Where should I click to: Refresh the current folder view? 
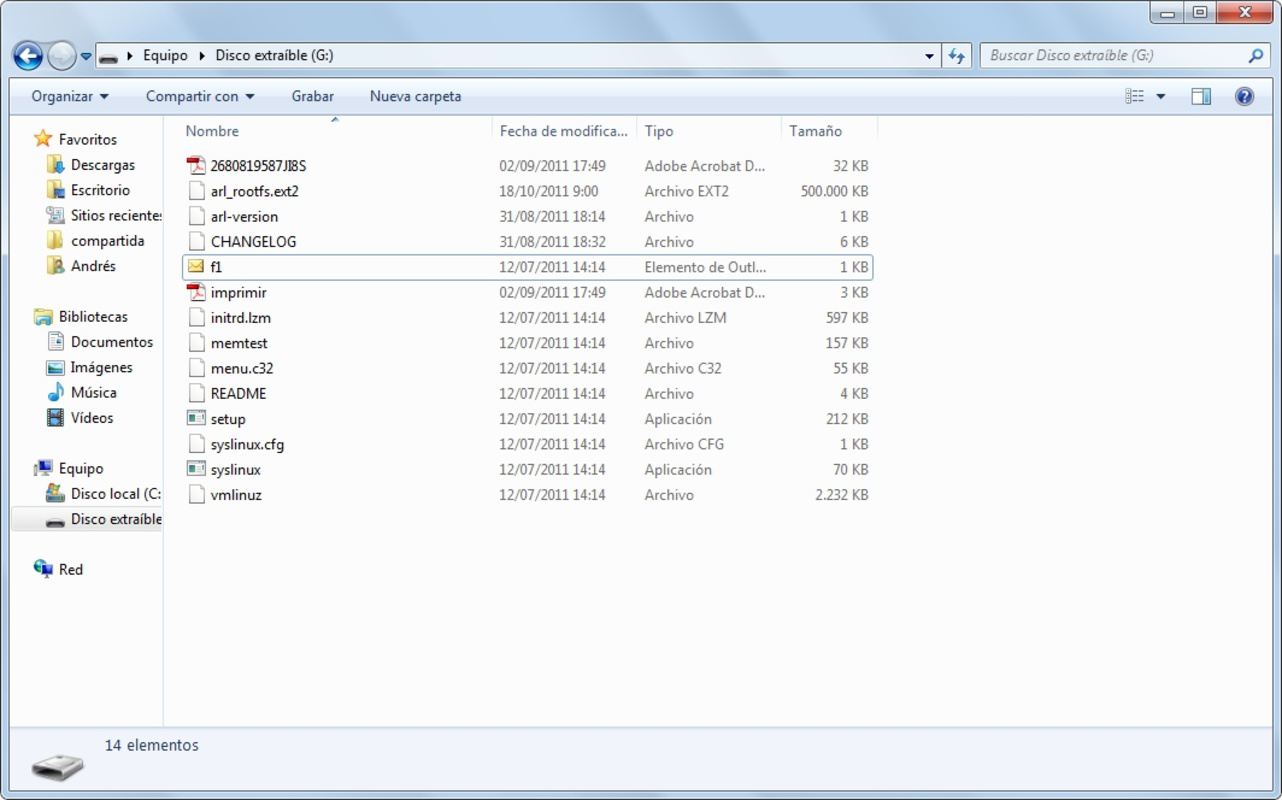[956, 55]
